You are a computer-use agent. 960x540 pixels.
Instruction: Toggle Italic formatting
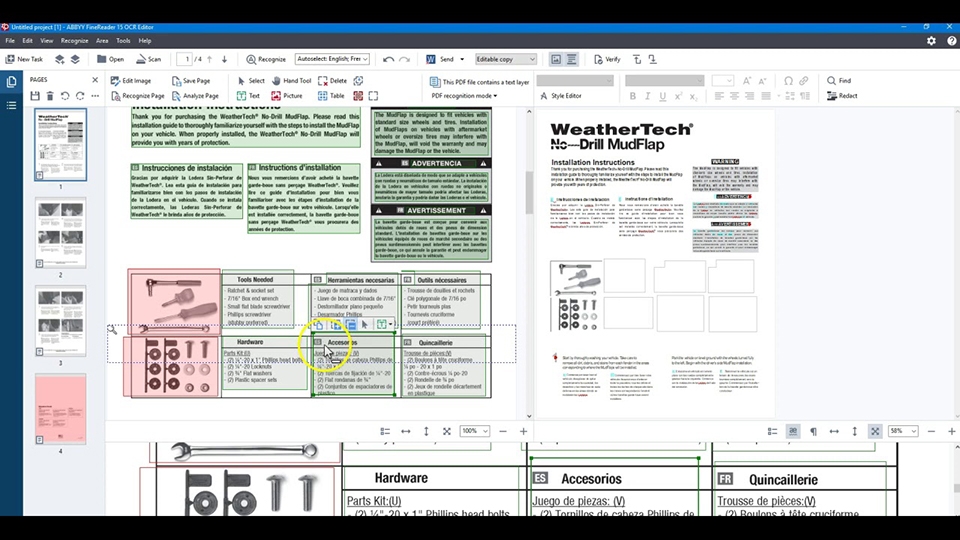coord(647,96)
